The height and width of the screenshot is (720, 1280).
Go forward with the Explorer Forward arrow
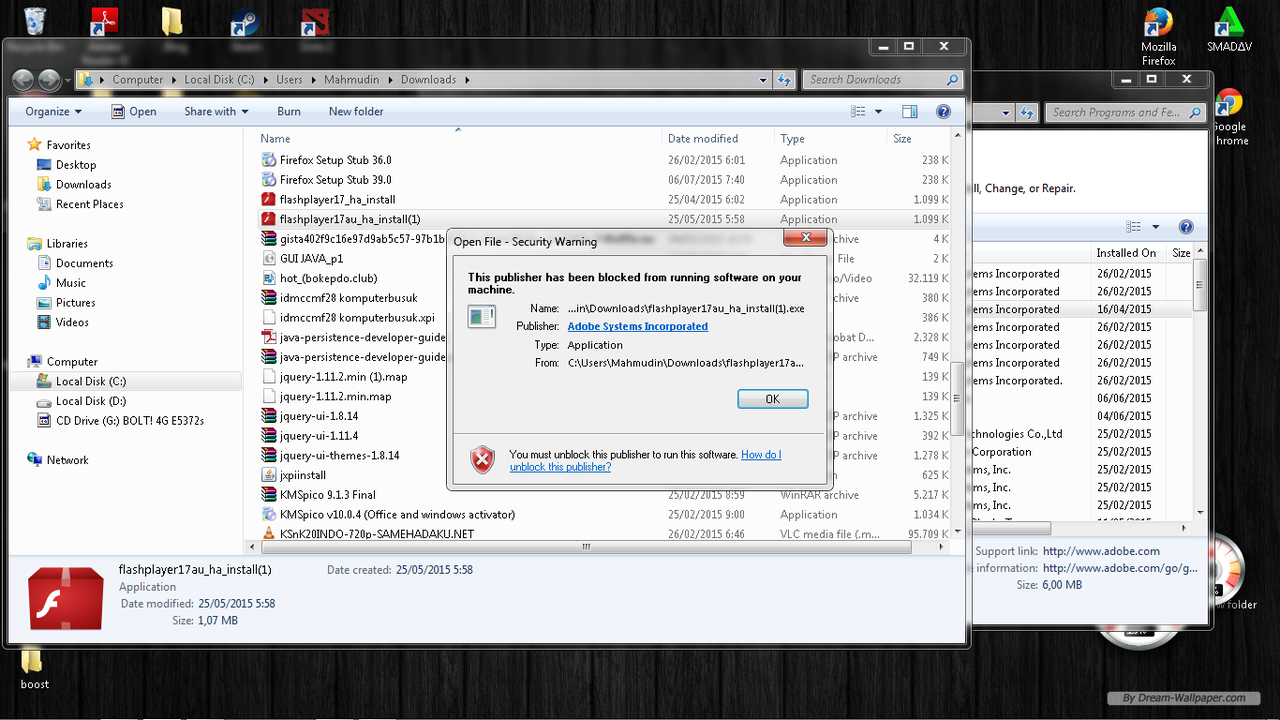tap(49, 80)
